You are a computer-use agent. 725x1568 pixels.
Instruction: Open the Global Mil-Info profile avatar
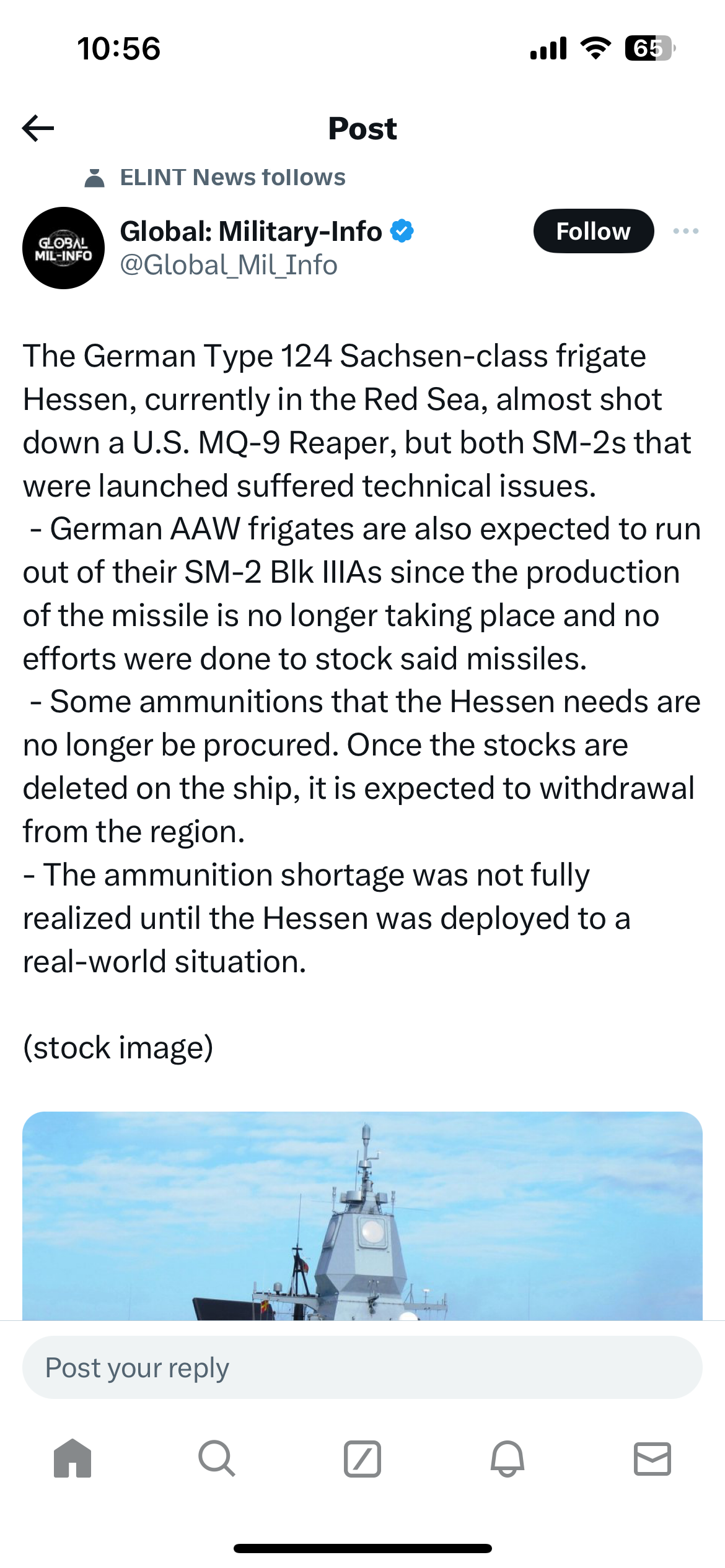[x=63, y=248]
